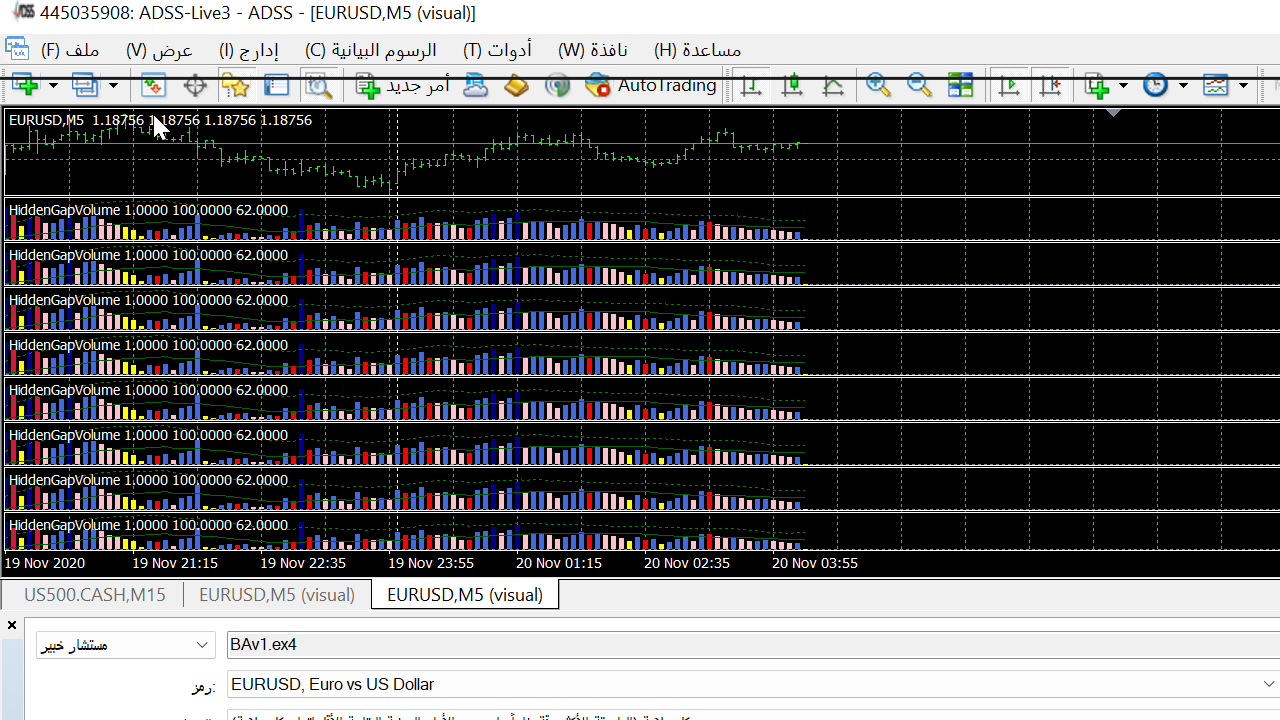Click the New Chart toolbar icon
1280x720 pixels.
pos(24,86)
